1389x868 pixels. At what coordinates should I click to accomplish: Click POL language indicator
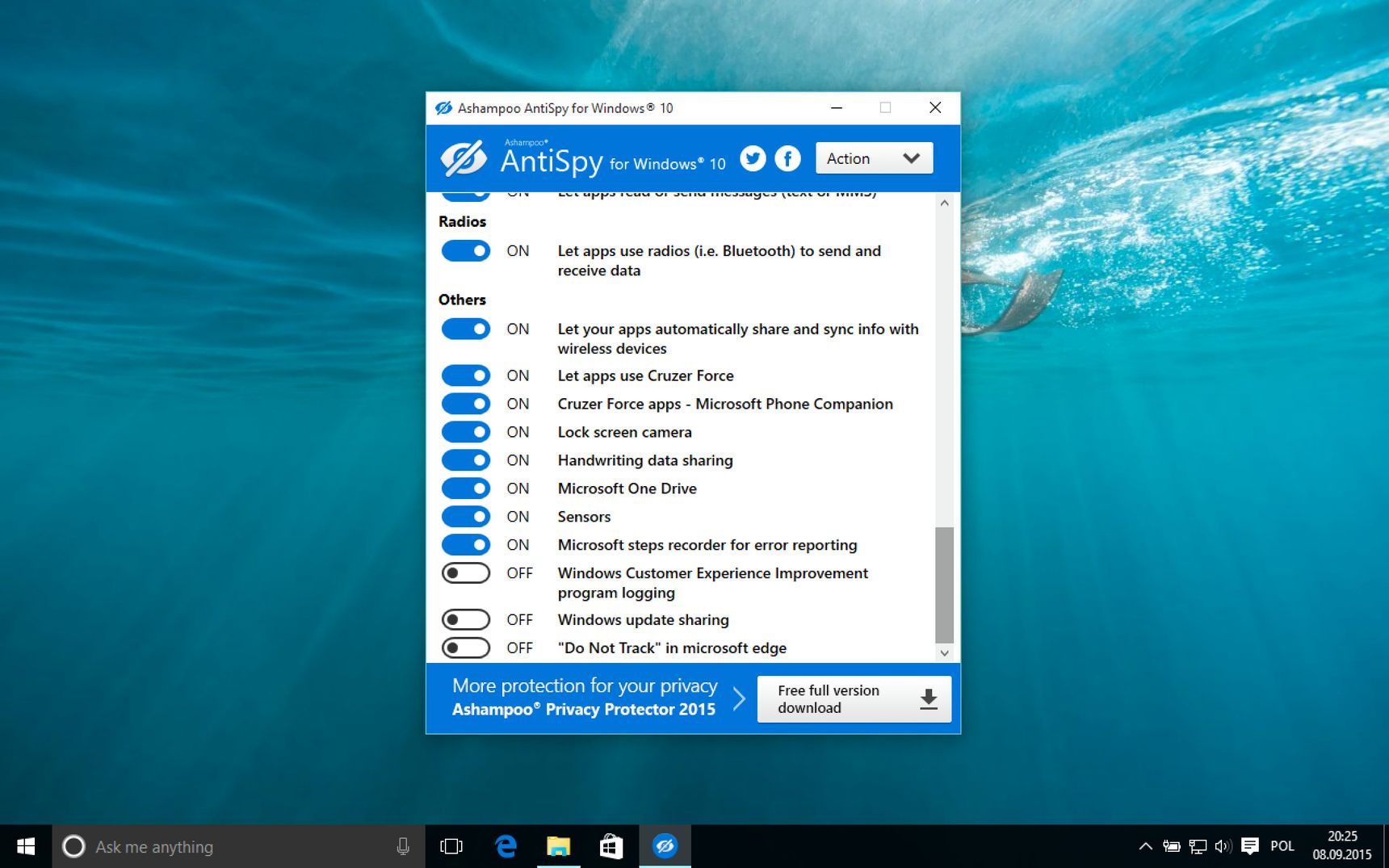point(1282,846)
